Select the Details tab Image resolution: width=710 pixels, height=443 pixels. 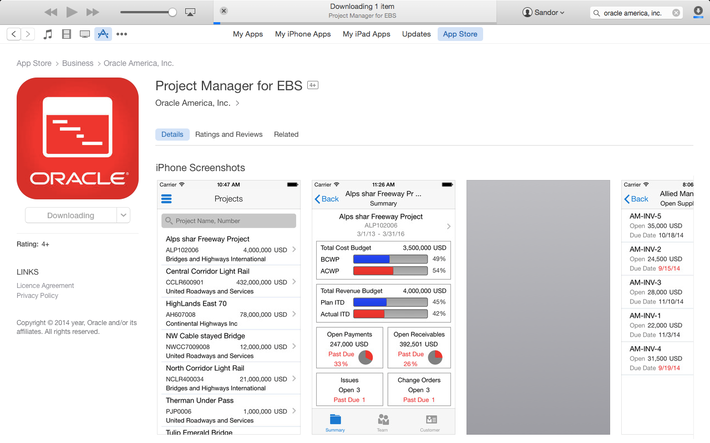point(172,135)
